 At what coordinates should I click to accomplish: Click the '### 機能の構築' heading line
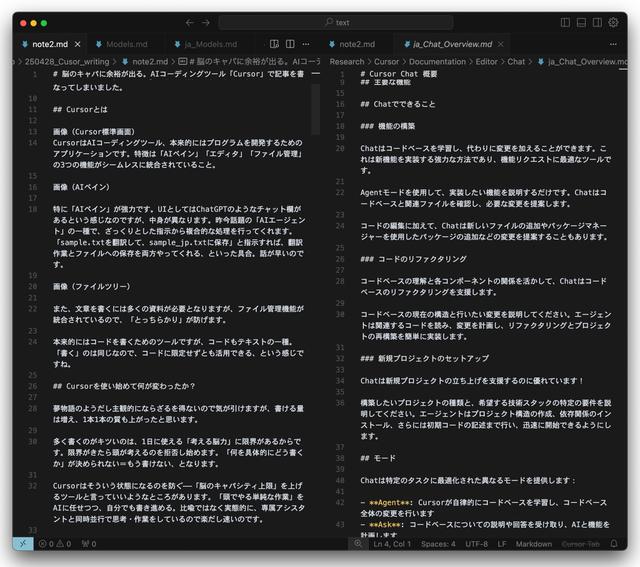coord(387,126)
